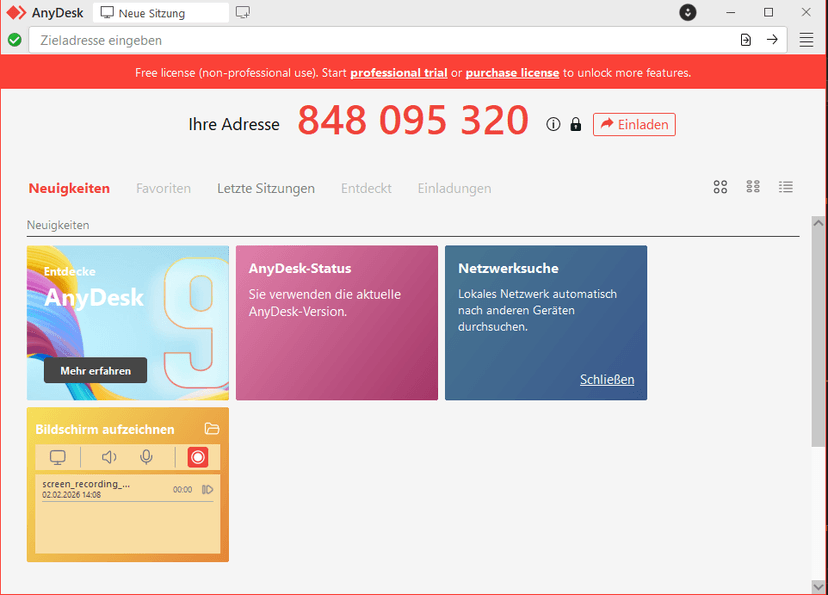Click the info icon next to your address
Viewport: 828px width, 595px height.
pos(552,124)
